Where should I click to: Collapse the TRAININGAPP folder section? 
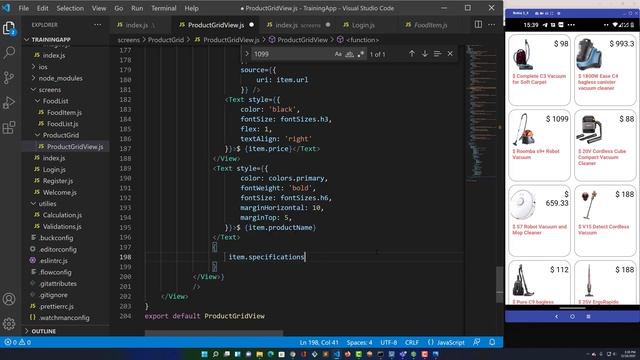[x=51, y=40]
